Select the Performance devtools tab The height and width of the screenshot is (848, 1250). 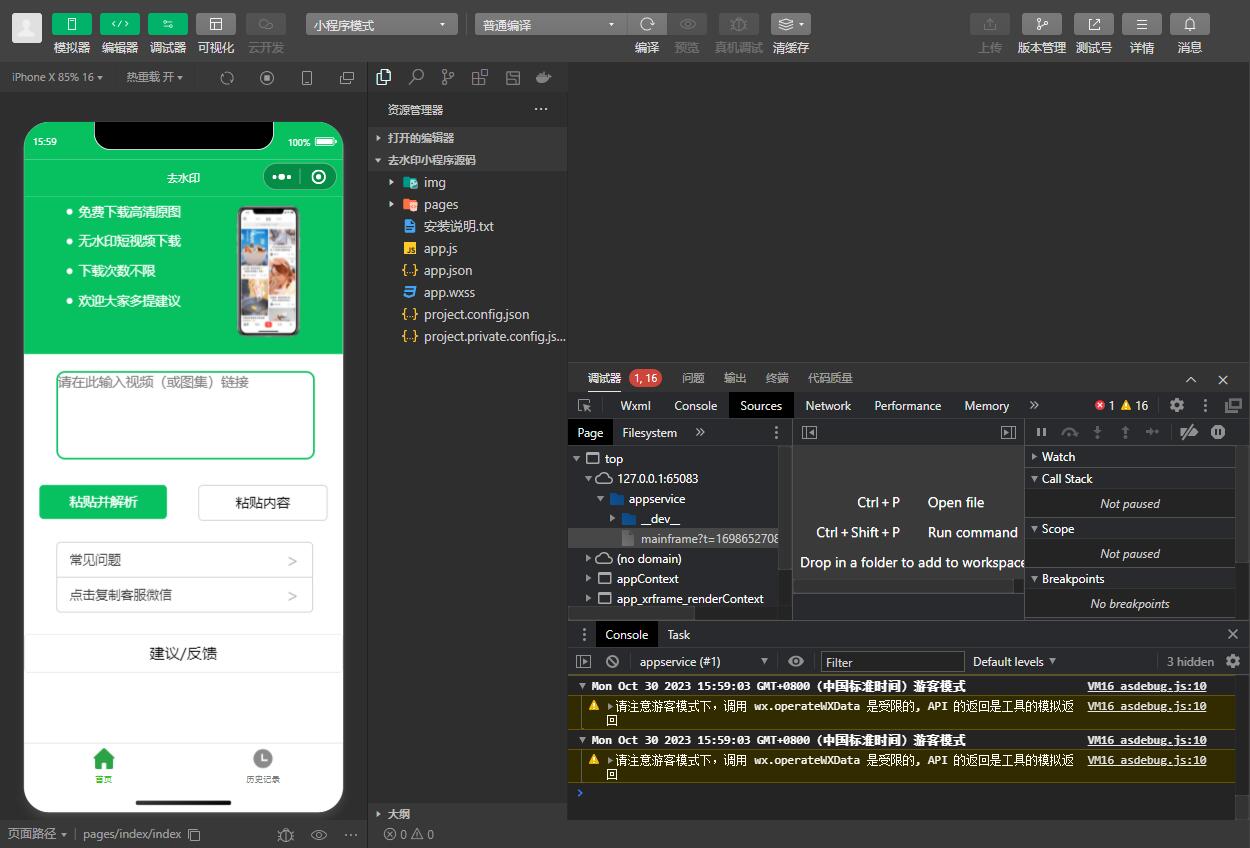pos(907,405)
